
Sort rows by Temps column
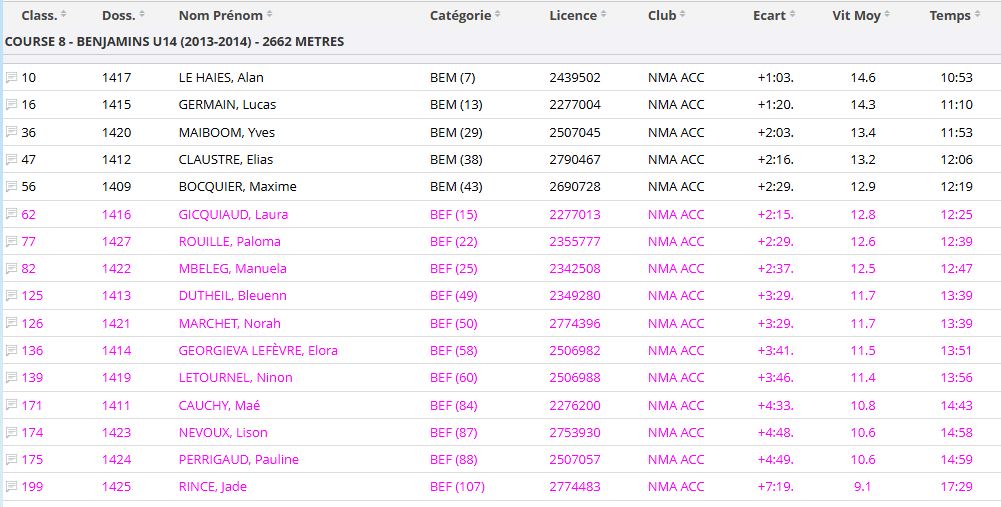(955, 15)
